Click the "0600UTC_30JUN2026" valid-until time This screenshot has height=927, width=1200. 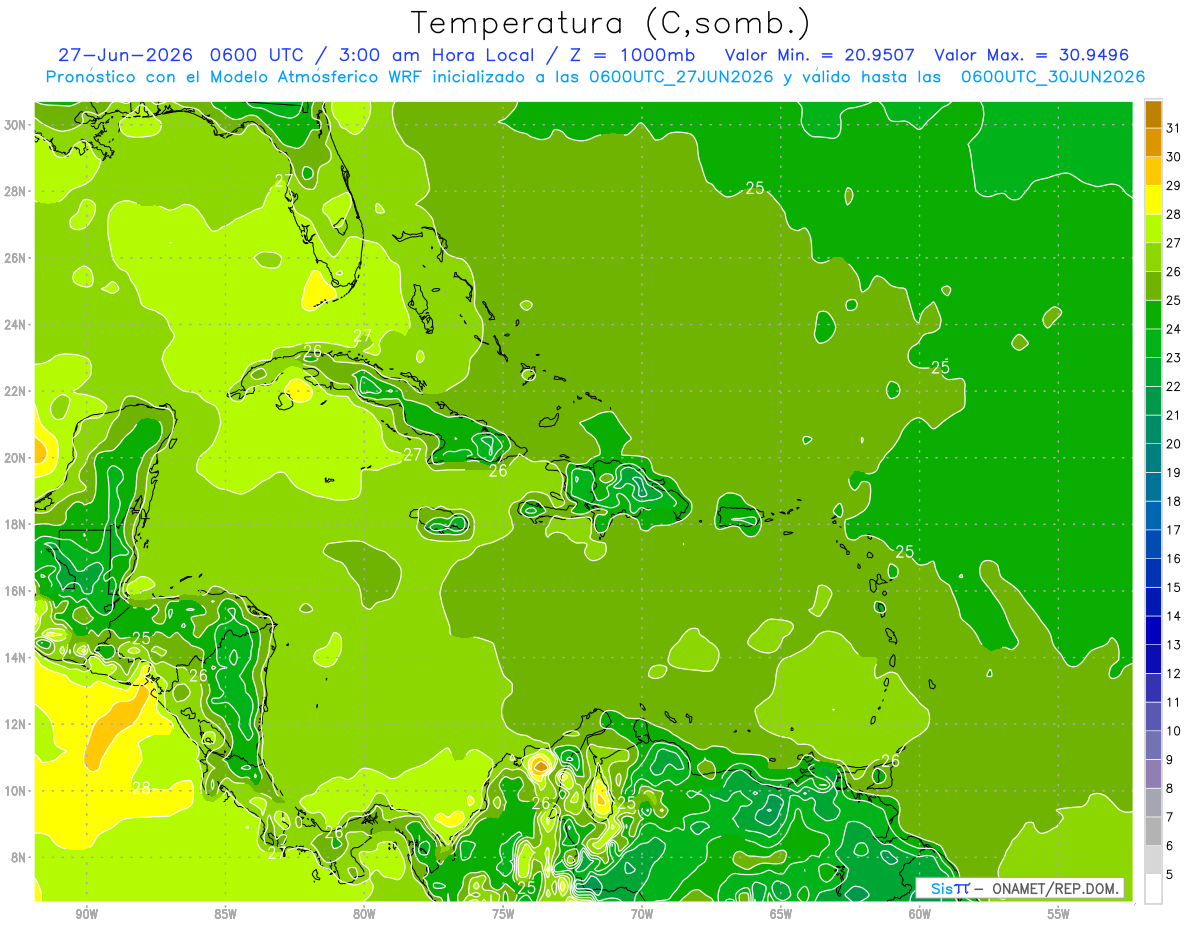(1052, 77)
